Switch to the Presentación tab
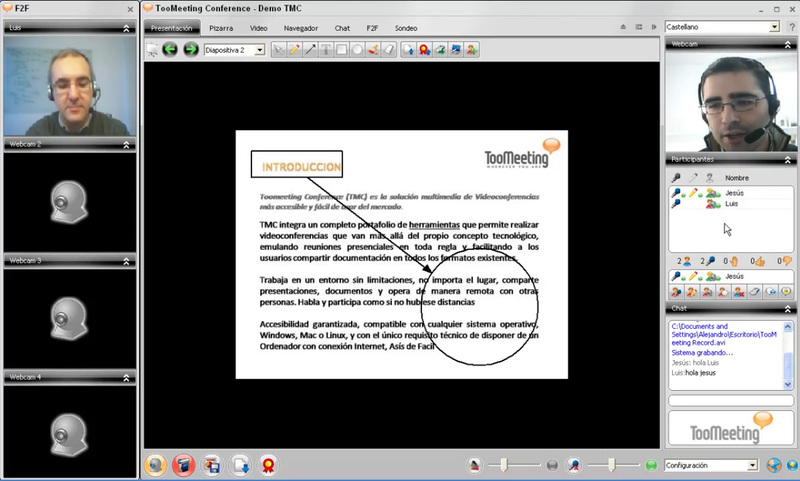Viewport: 800px width, 481px height. pos(171,28)
